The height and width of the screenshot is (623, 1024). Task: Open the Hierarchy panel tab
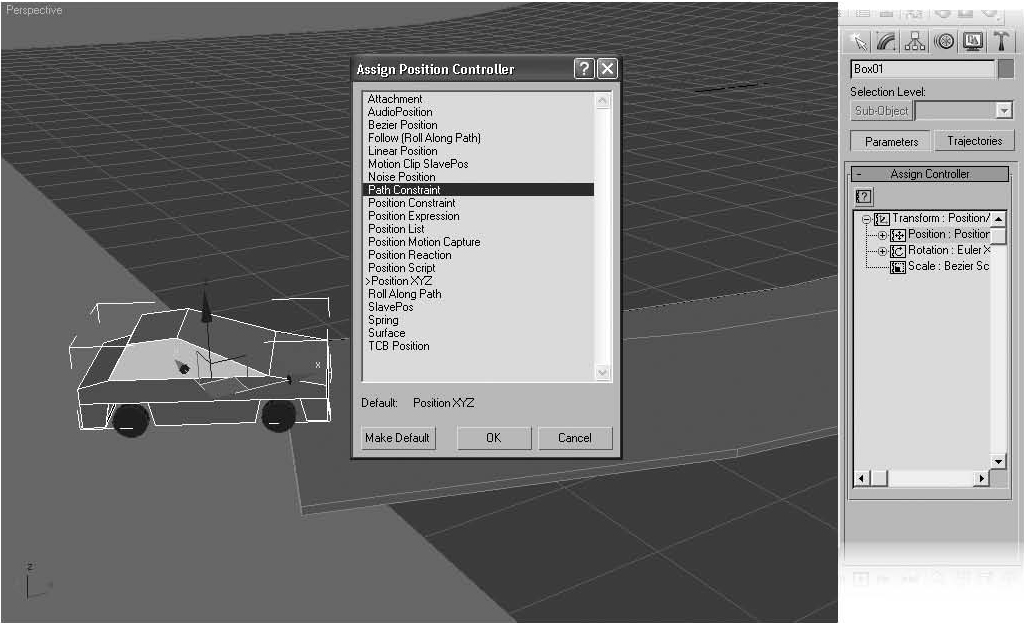[915, 42]
